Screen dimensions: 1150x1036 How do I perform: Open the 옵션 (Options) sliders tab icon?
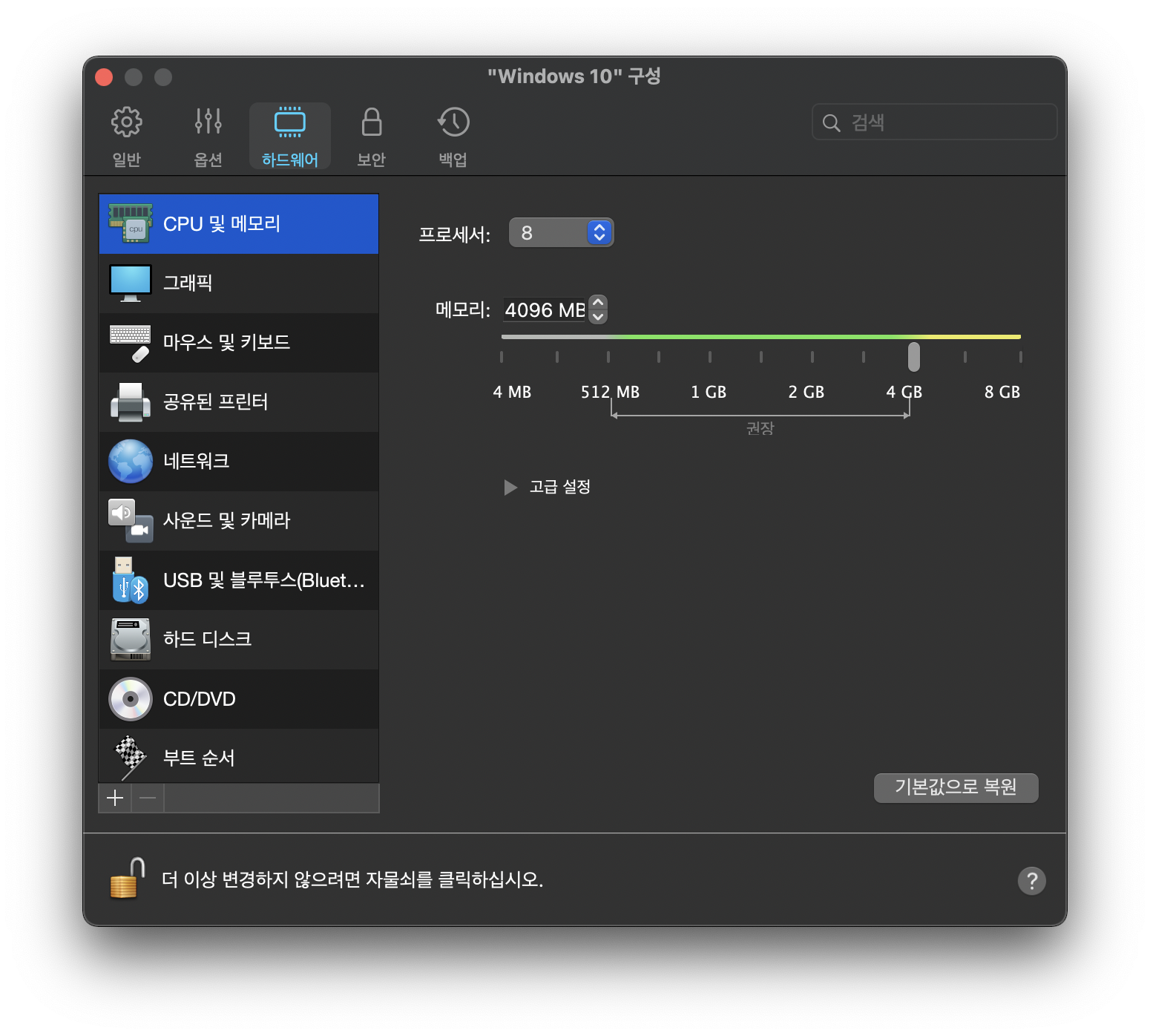click(208, 121)
